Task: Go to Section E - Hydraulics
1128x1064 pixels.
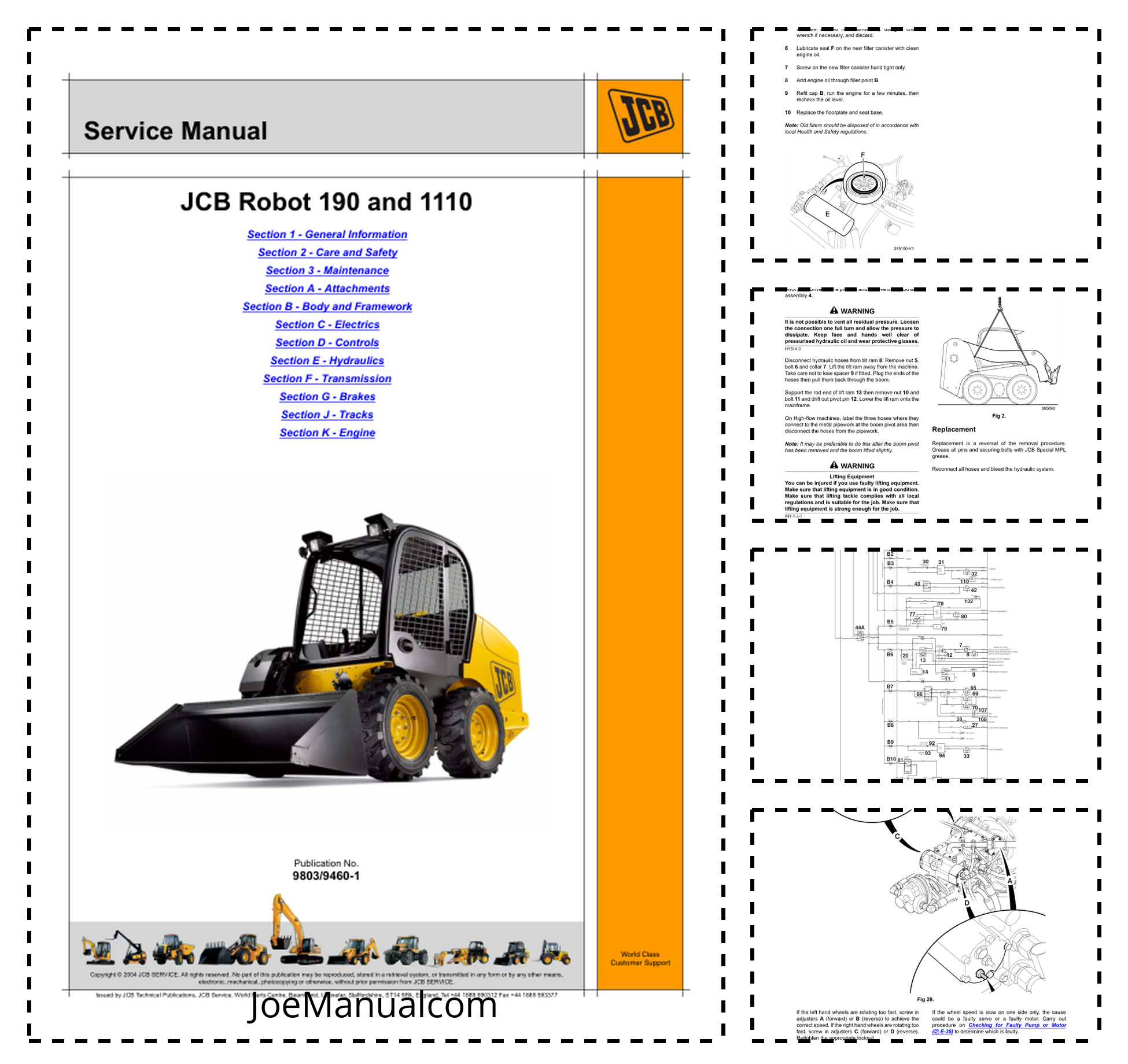Action: pos(327,361)
